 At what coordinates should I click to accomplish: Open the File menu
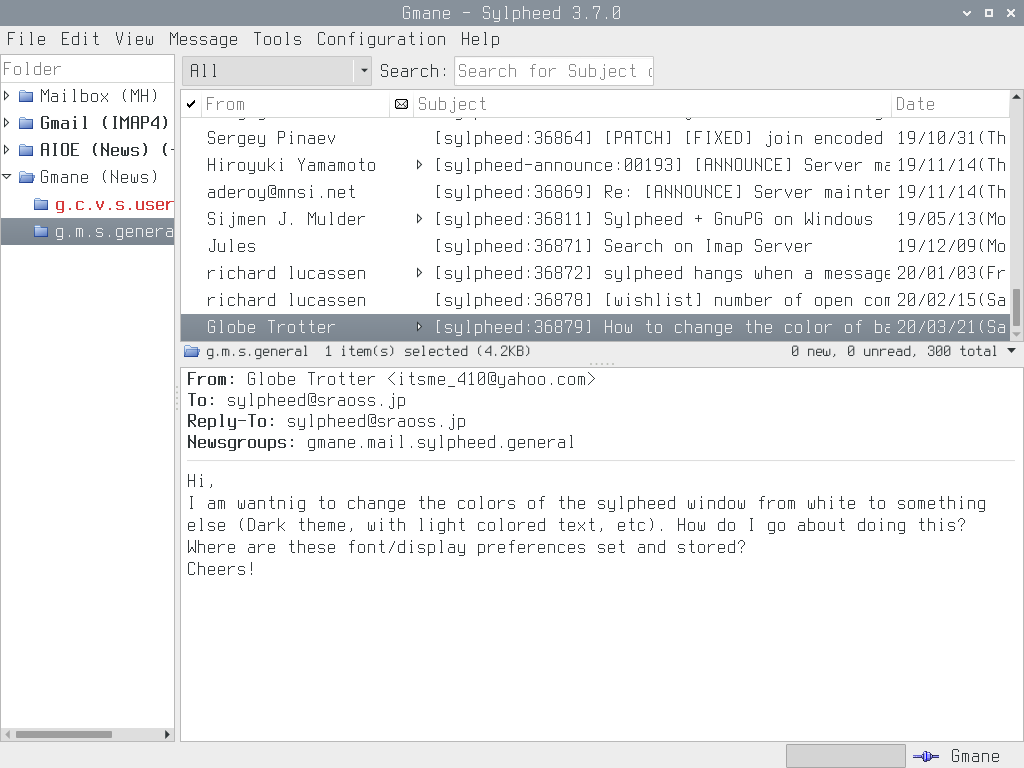[x=26, y=39]
